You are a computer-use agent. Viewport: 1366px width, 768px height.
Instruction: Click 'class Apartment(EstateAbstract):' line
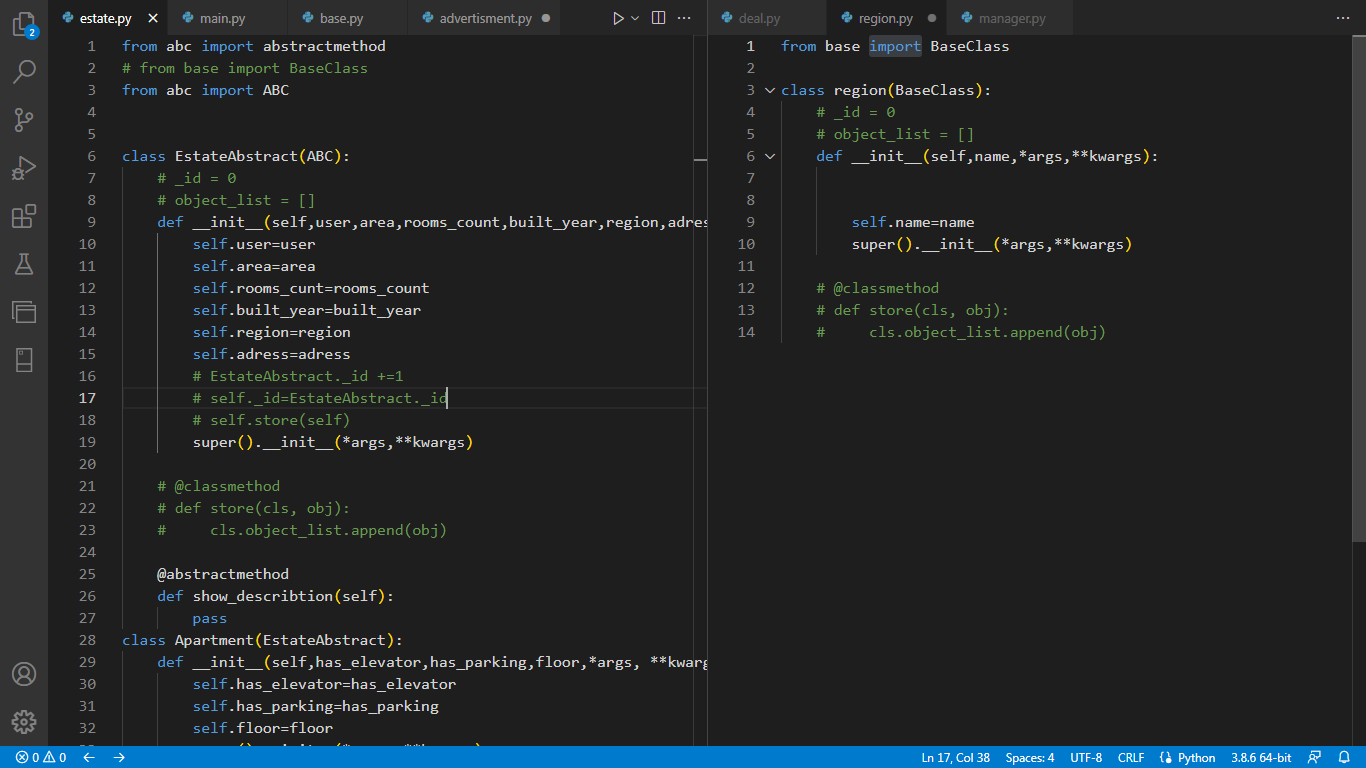pos(262,640)
